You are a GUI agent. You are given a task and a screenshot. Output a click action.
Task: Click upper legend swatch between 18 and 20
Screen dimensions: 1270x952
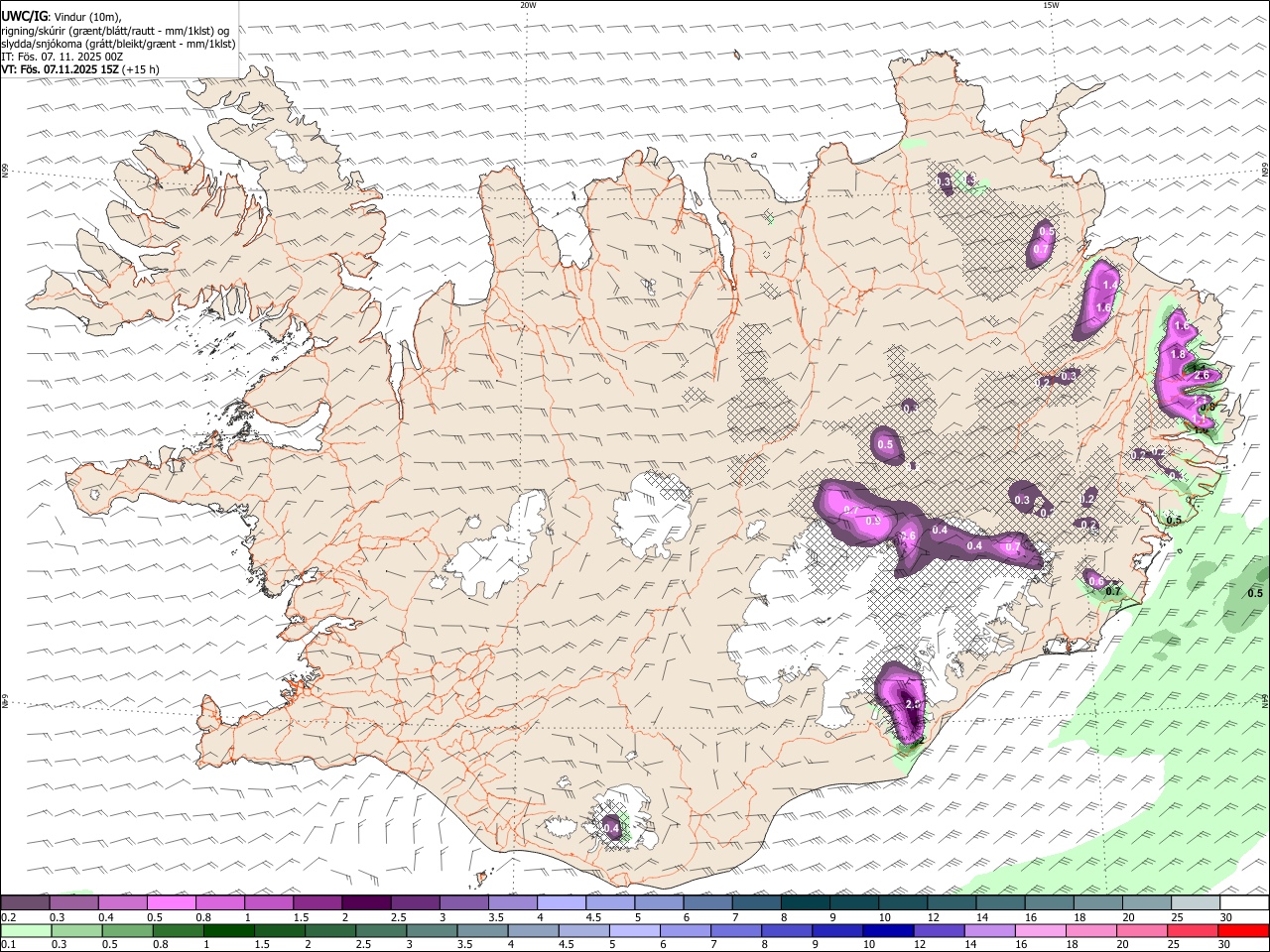click(1097, 902)
